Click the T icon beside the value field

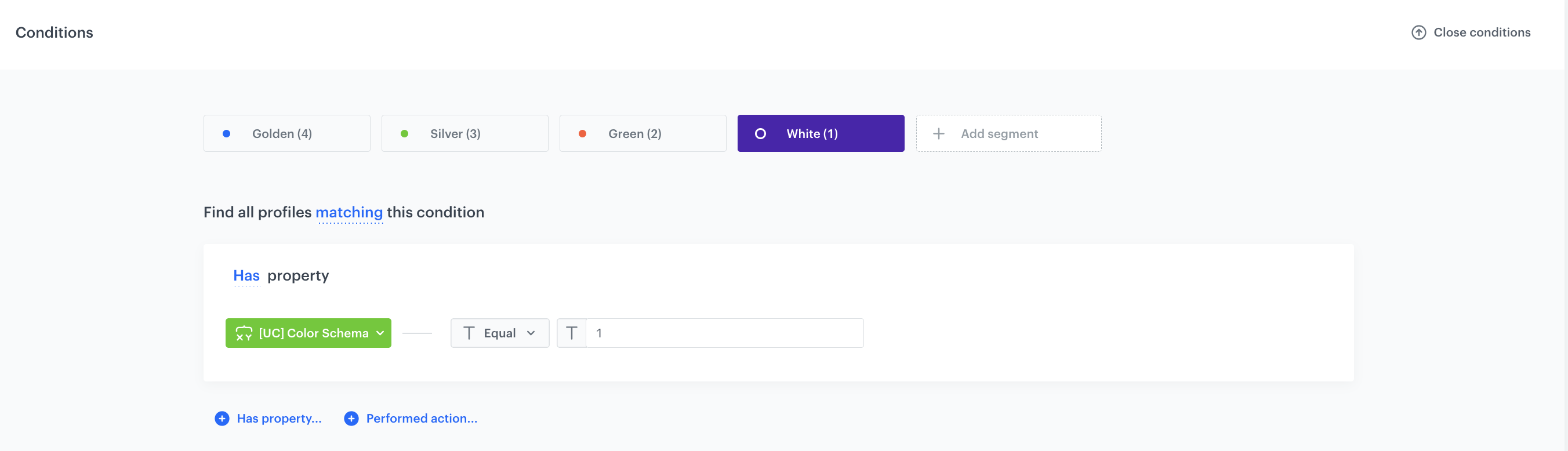[572, 333]
